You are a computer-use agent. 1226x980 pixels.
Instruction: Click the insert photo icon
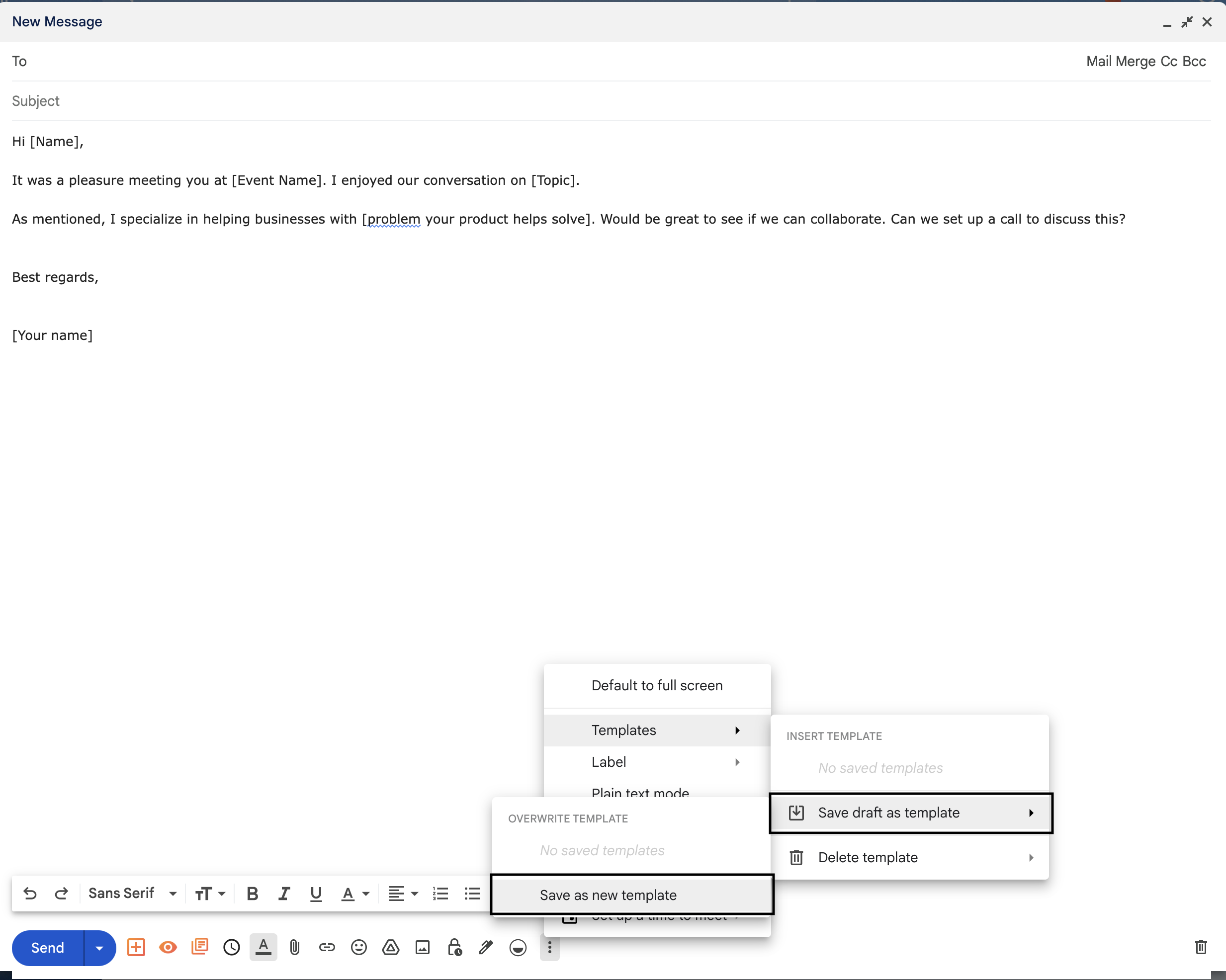click(422, 947)
